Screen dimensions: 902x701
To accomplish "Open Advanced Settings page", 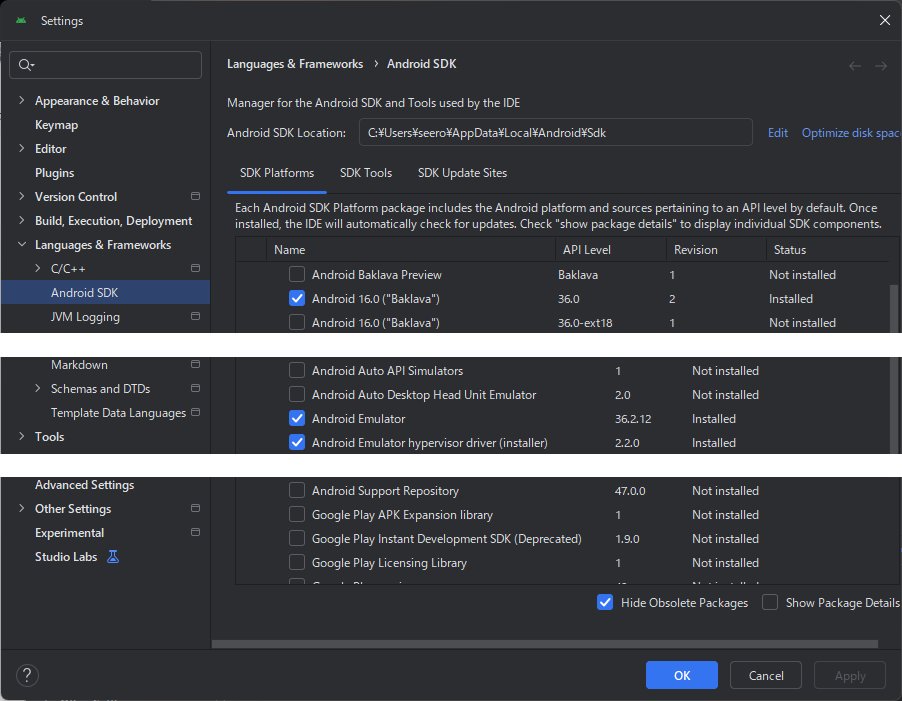I will click(x=85, y=485).
